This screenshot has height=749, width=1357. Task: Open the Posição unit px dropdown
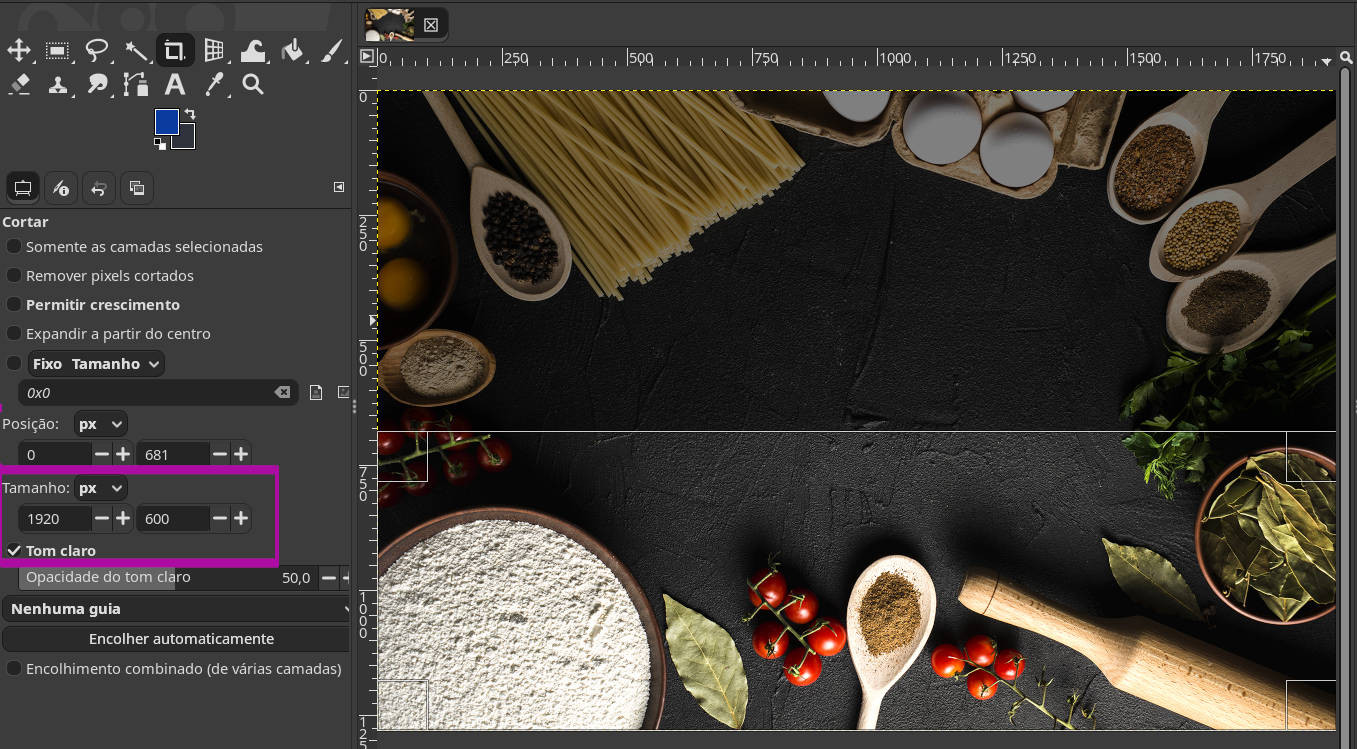[101, 424]
